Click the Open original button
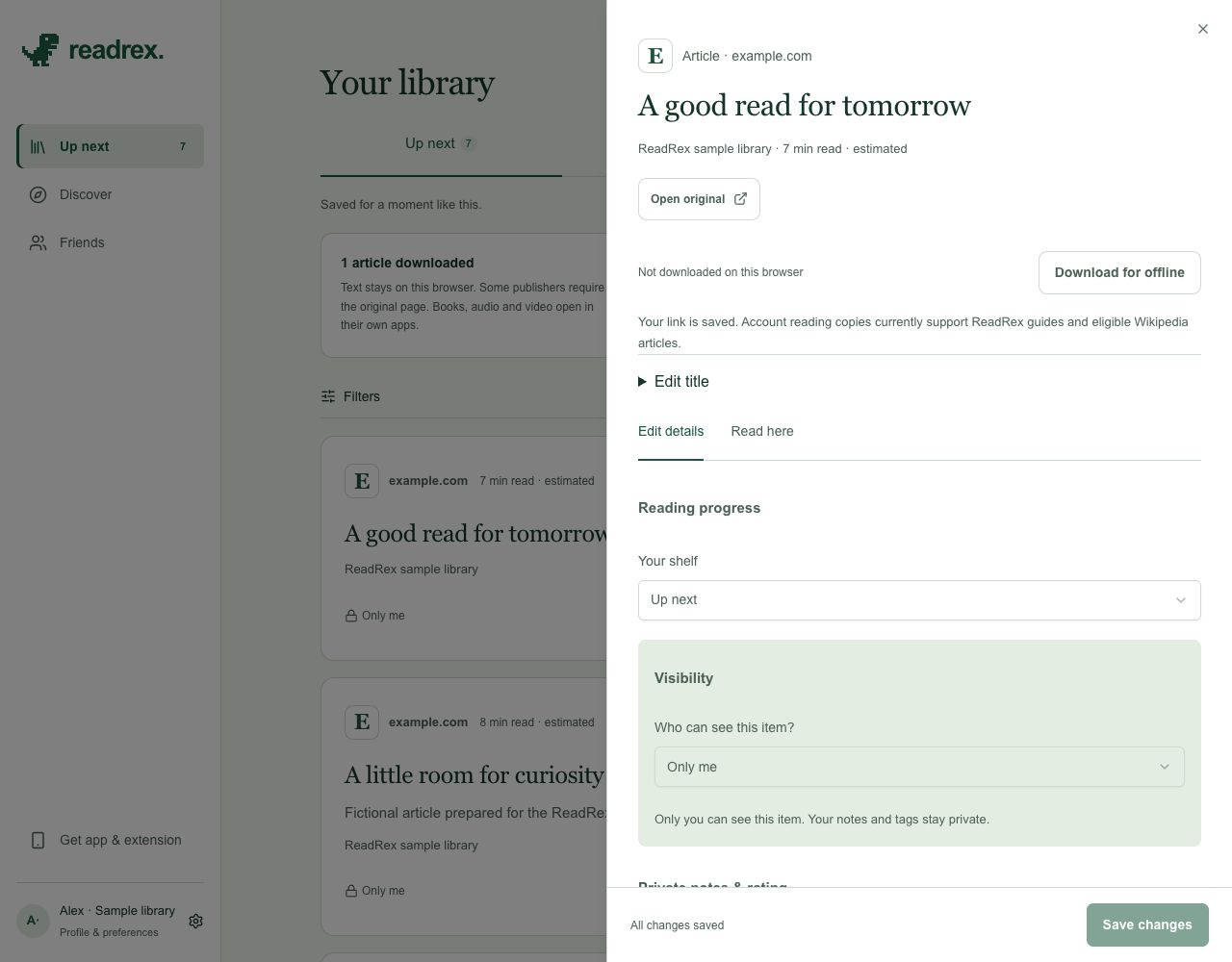Screen dimensions: 1232x962 (x=699, y=199)
